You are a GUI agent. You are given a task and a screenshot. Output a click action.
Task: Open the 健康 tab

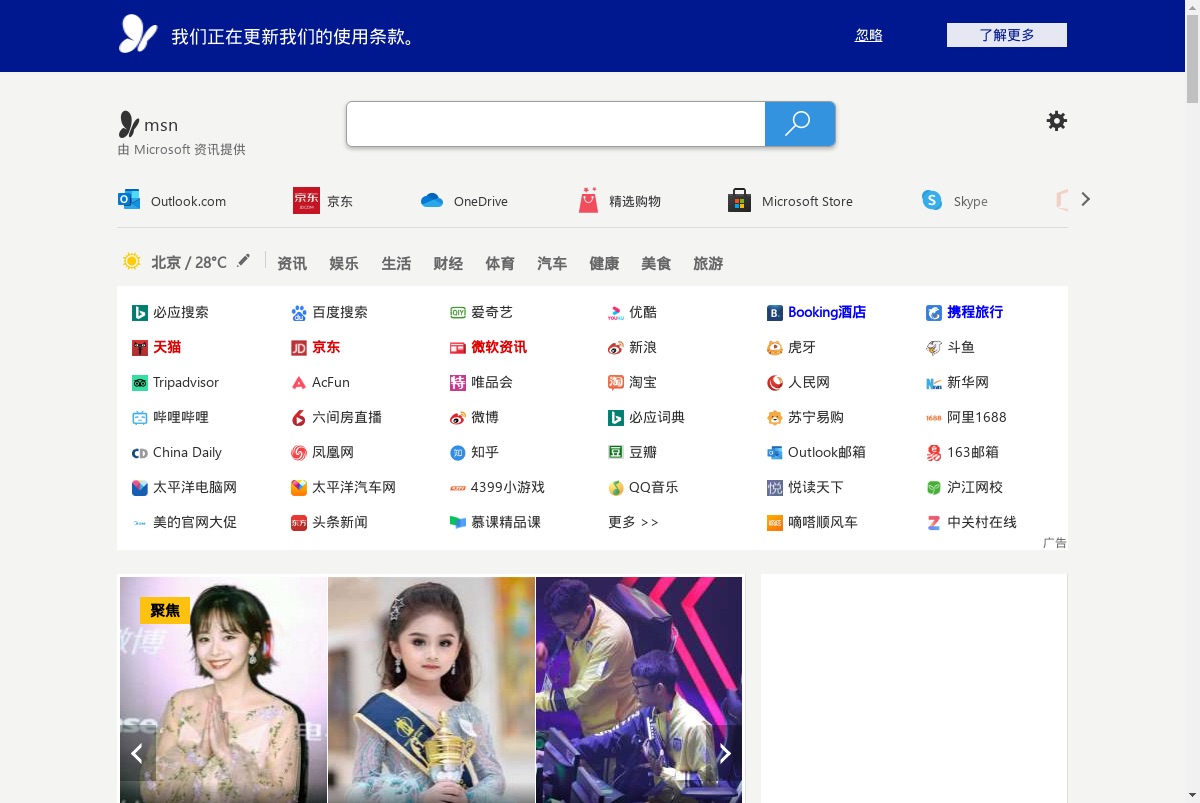(604, 263)
